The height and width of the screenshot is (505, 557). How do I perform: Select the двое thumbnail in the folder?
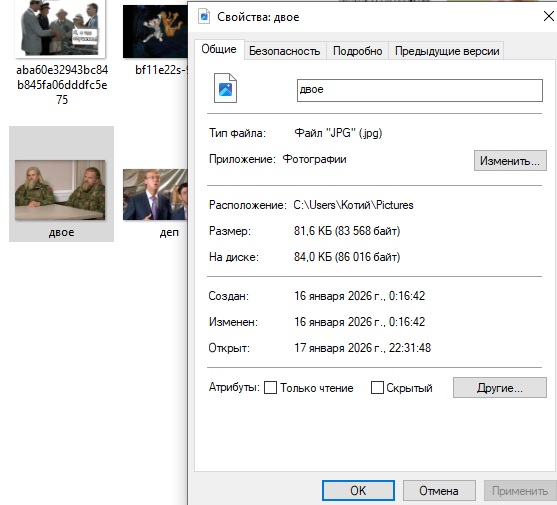tap(60, 190)
